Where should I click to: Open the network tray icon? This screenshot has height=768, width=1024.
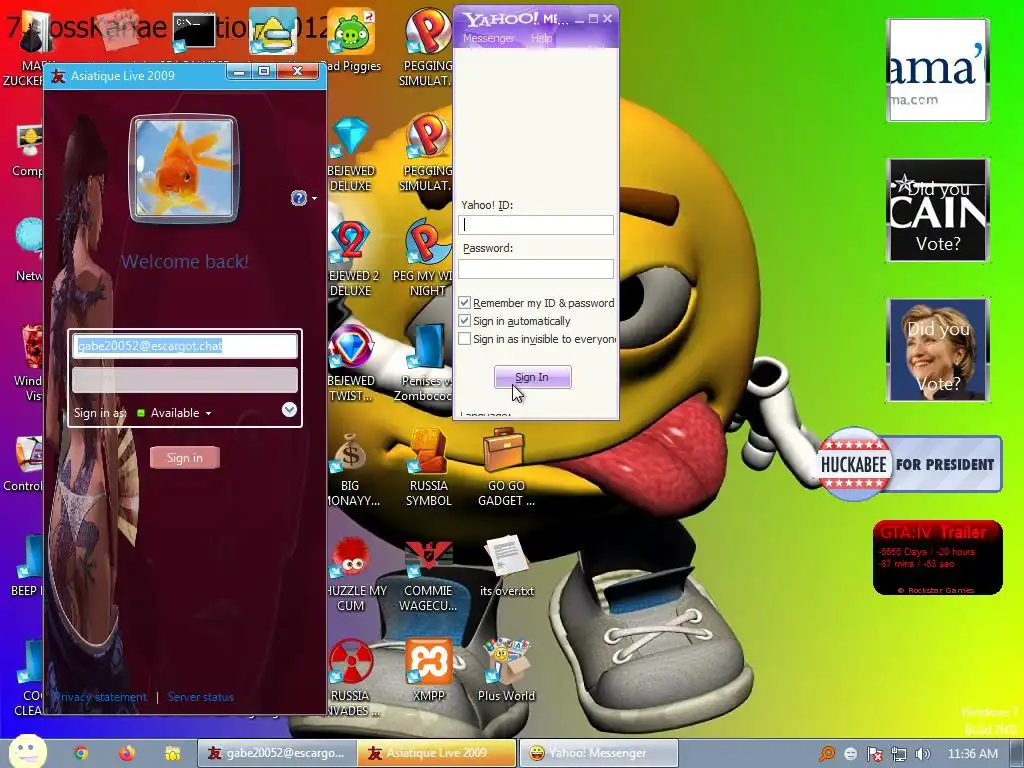[899, 754]
